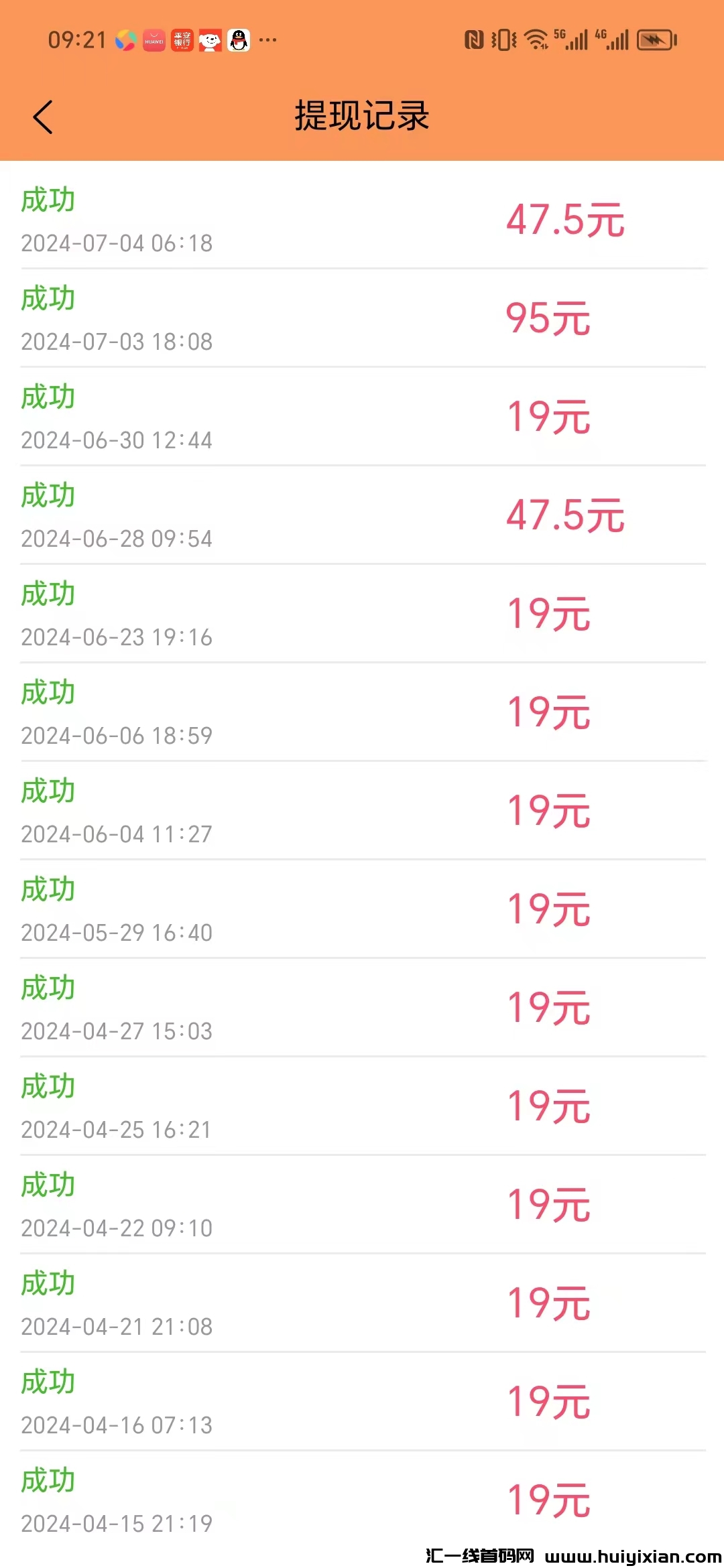Screen dimensions: 724x1568
Task: Tap the three-dot notification overflow
Action: pos(268,40)
